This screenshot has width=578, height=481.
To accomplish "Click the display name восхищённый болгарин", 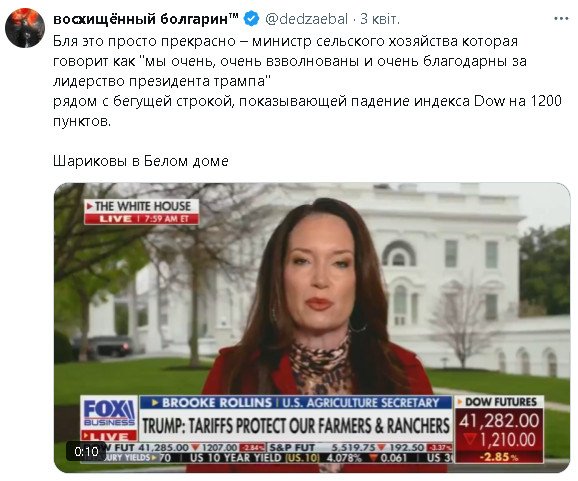I will click(x=146, y=19).
